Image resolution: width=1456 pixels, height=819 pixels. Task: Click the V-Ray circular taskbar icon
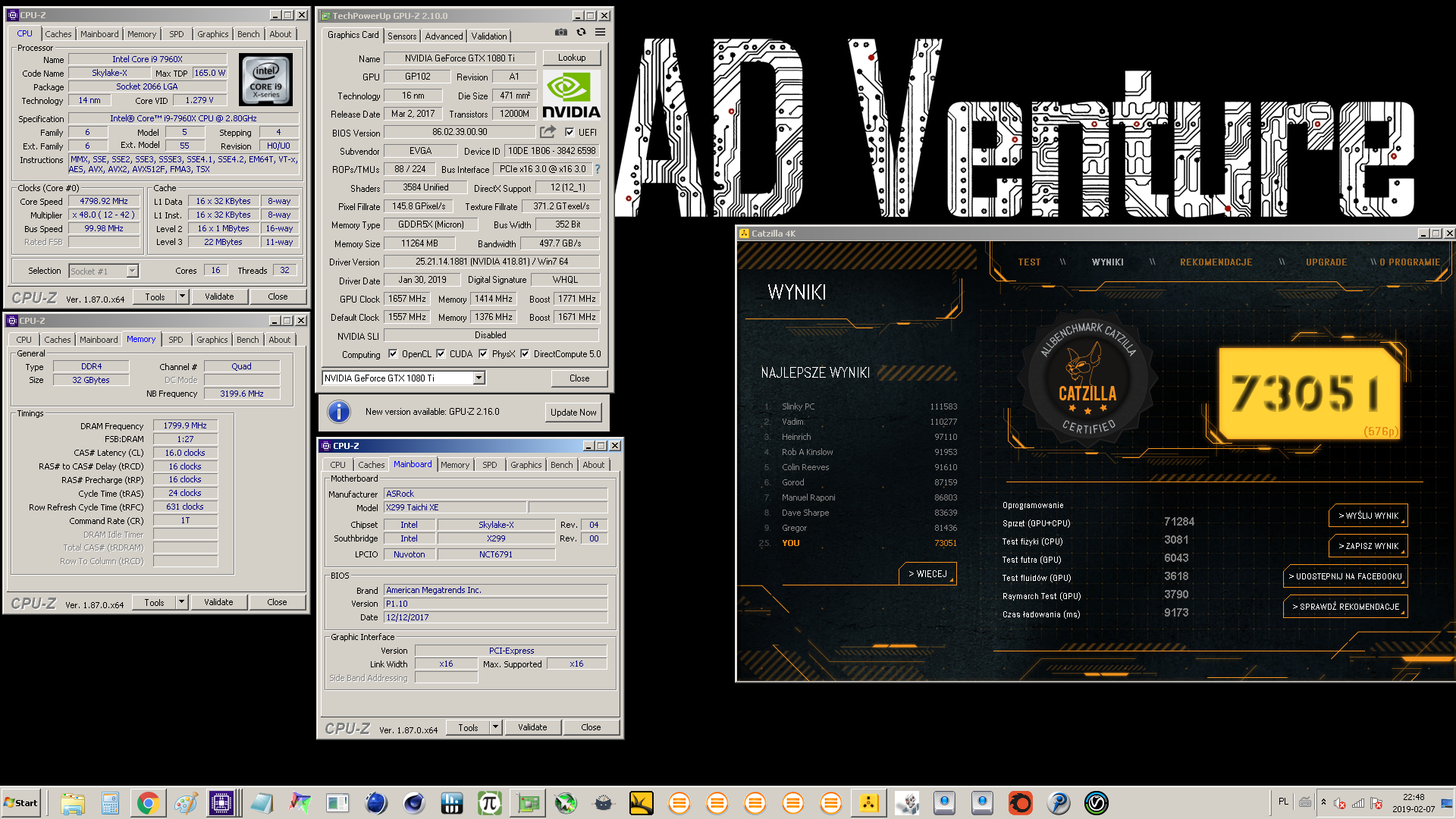pos(1096,803)
